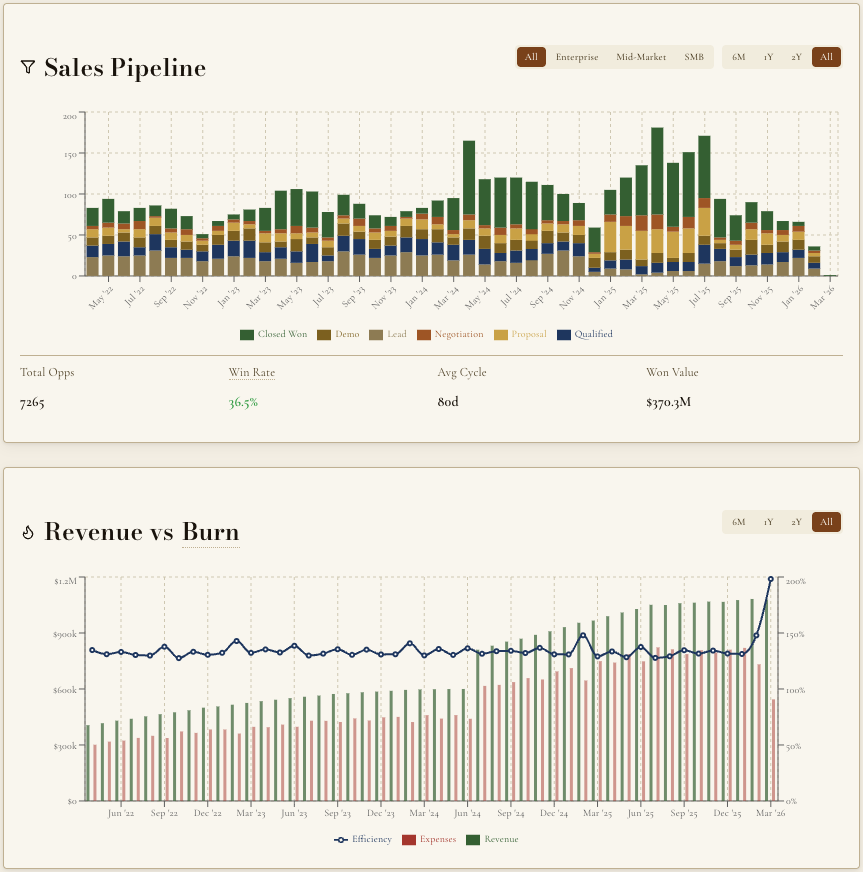Hide the Demo series in legend

(x=324, y=334)
